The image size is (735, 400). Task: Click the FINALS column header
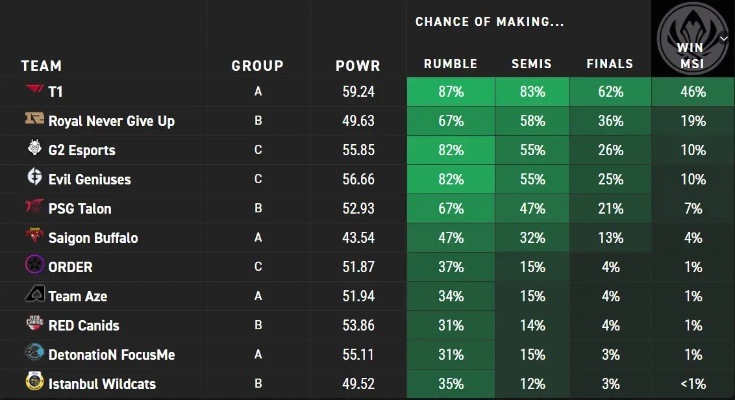tap(610, 64)
